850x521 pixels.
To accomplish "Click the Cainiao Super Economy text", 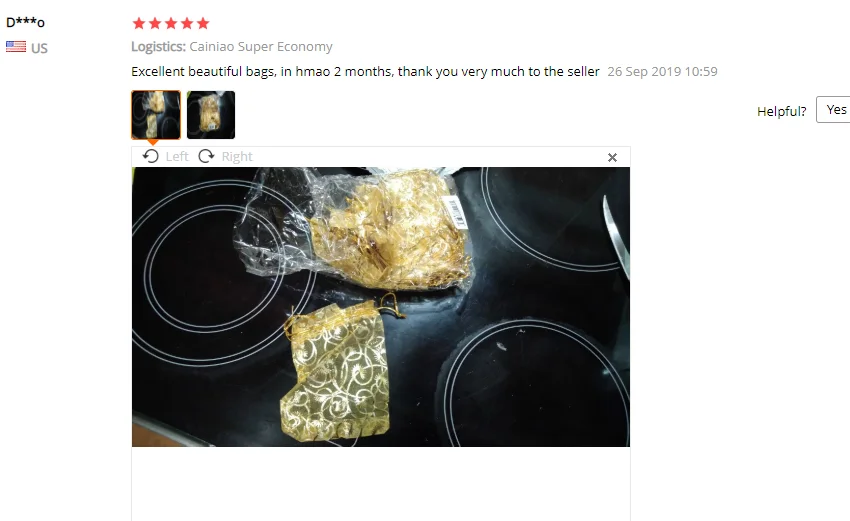I will [261, 47].
